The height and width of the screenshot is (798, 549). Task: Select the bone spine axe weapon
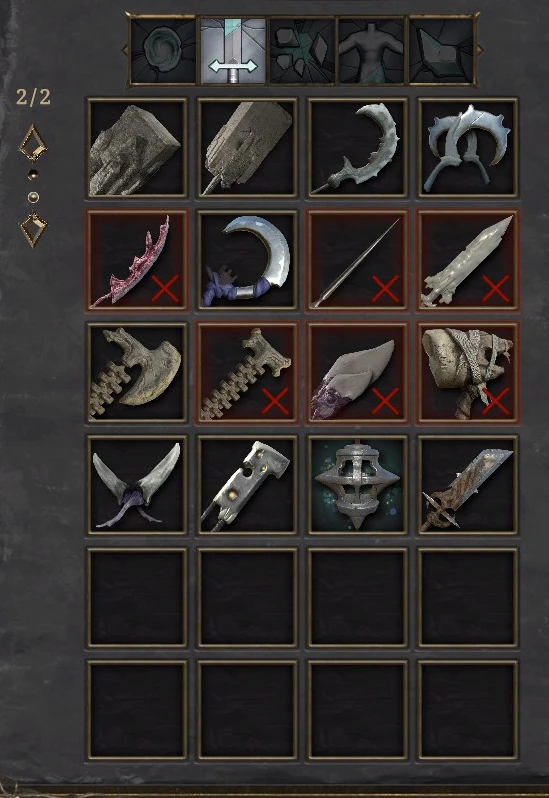point(137,372)
